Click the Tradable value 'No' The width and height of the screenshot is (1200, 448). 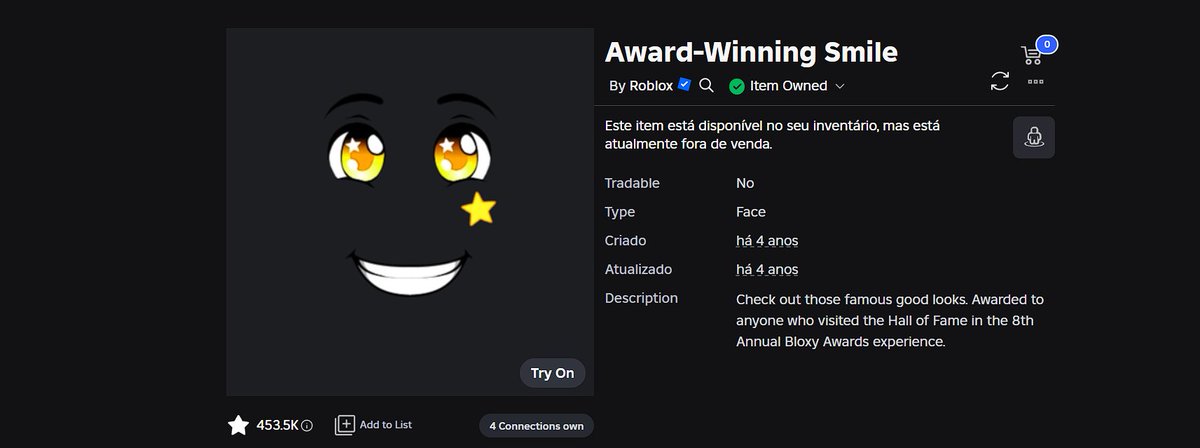745,183
